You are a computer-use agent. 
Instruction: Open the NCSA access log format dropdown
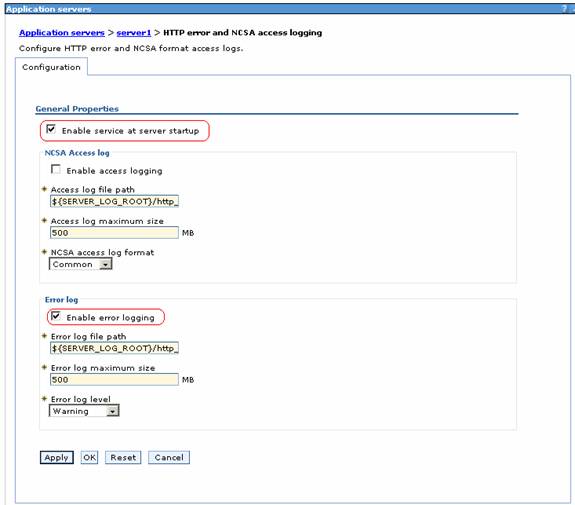80,264
